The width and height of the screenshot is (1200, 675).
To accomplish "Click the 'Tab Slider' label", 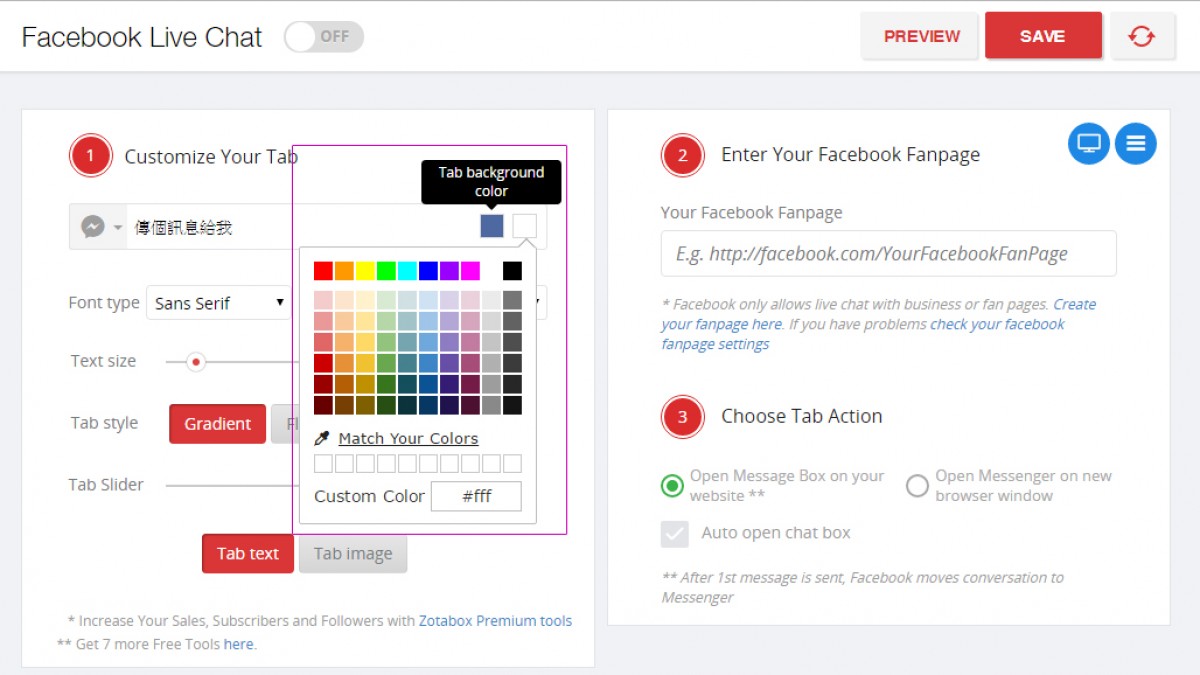I will pos(106,485).
